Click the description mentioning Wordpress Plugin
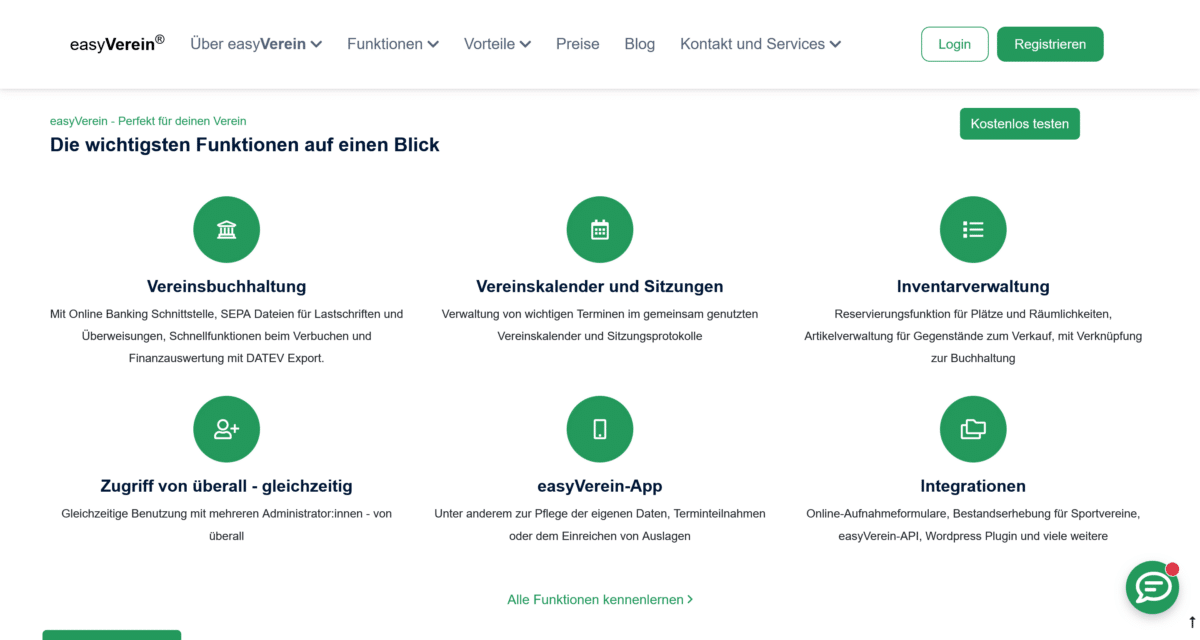 973,525
